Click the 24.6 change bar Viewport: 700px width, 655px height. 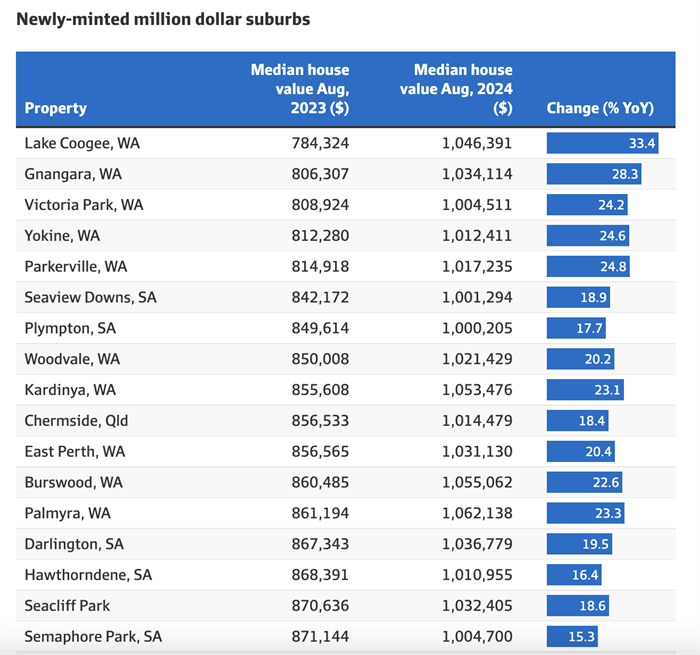click(588, 236)
